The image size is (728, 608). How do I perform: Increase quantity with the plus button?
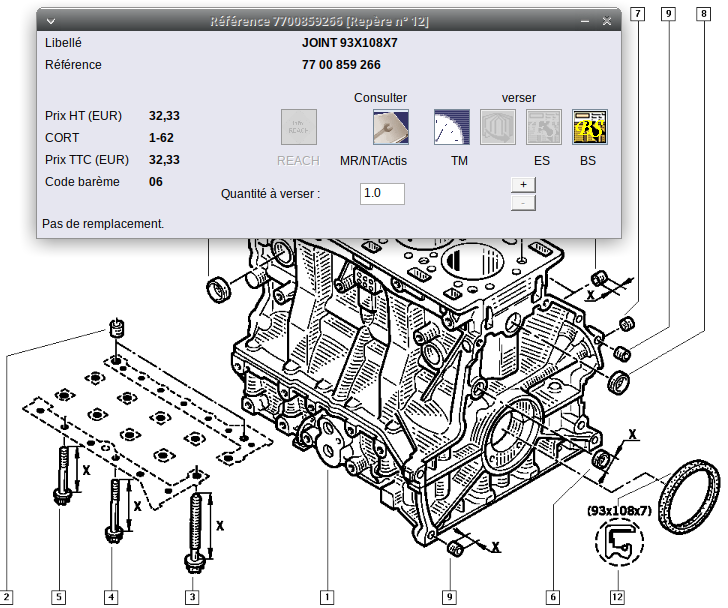click(523, 184)
